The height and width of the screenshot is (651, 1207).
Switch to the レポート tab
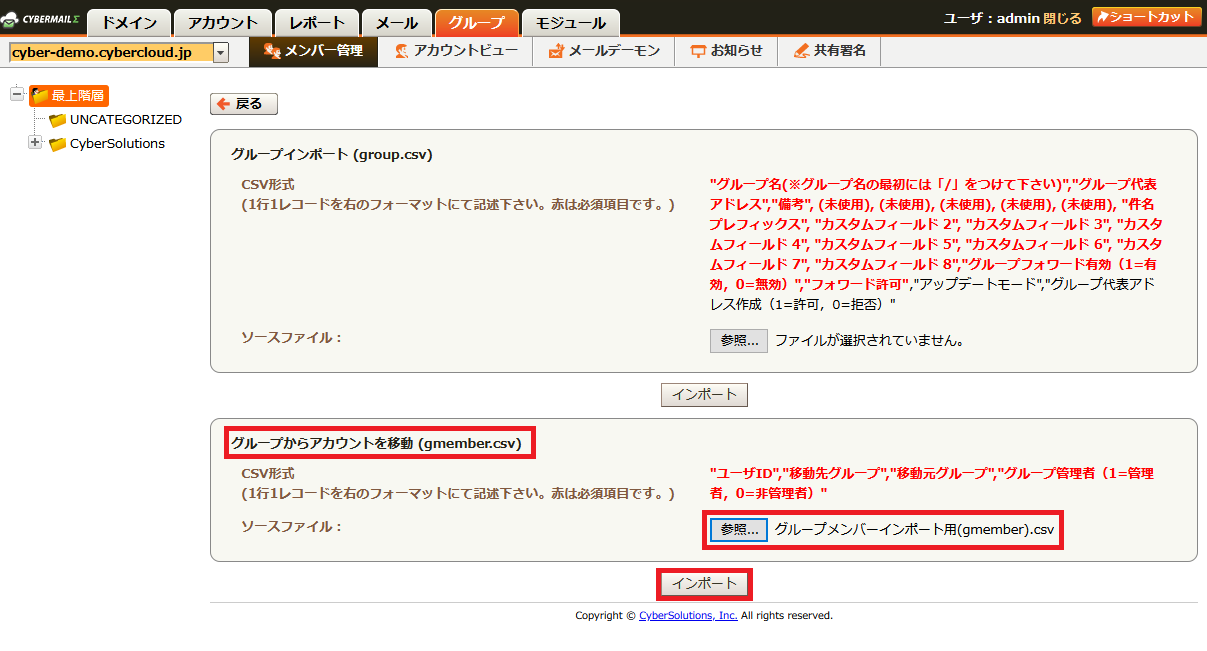click(x=317, y=22)
